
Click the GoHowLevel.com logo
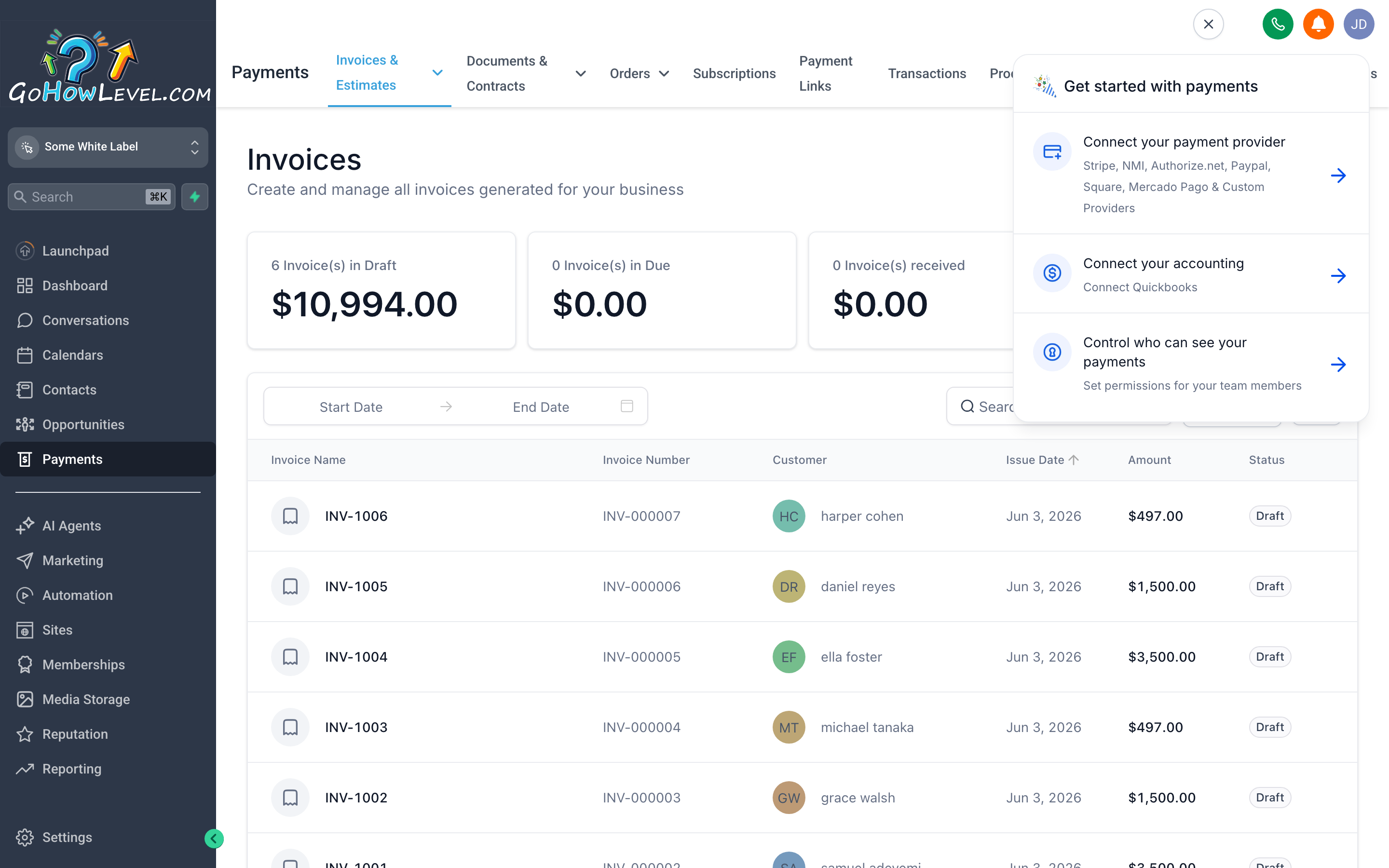(109, 67)
